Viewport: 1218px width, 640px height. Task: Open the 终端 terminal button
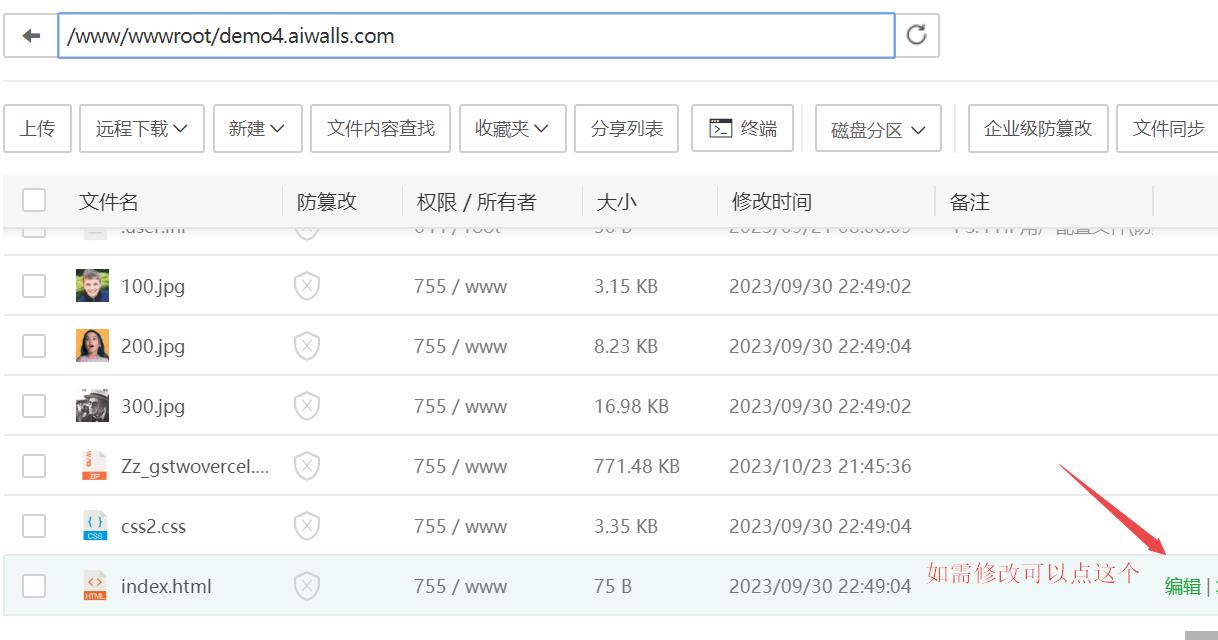(742, 129)
